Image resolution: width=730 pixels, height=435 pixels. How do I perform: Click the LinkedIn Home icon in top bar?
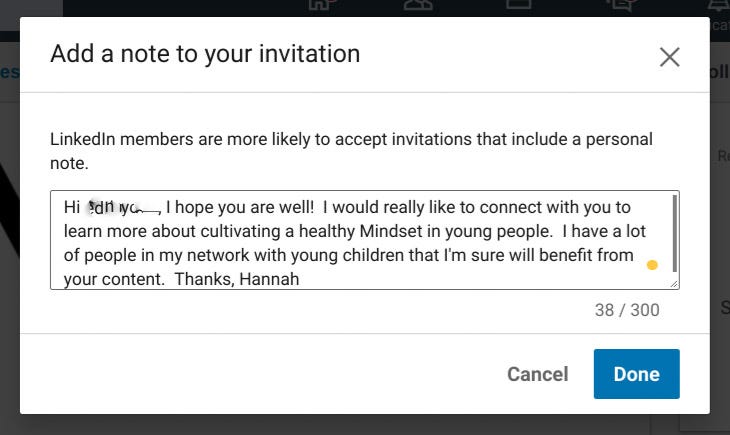tap(320, 5)
